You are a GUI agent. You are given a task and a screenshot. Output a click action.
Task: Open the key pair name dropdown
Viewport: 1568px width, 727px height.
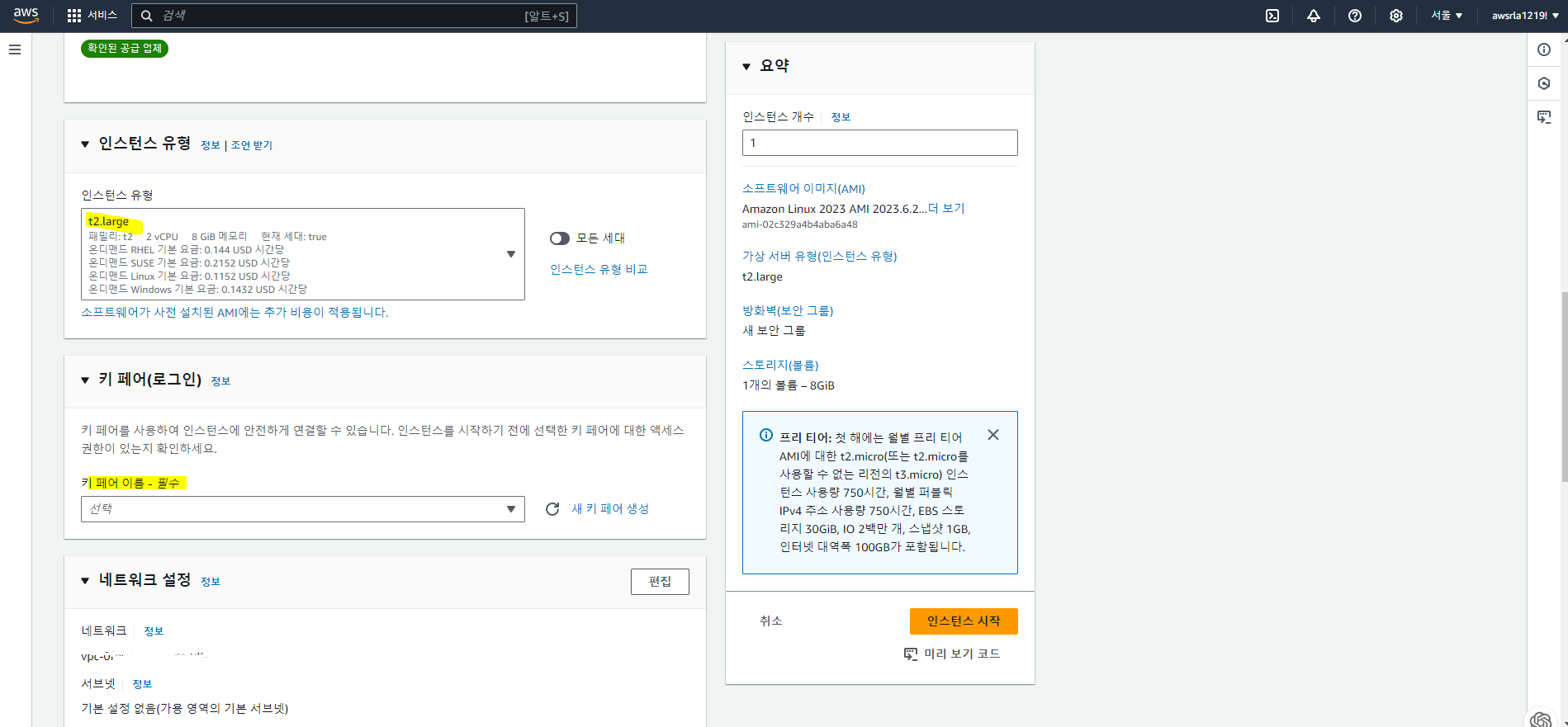[303, 509]
